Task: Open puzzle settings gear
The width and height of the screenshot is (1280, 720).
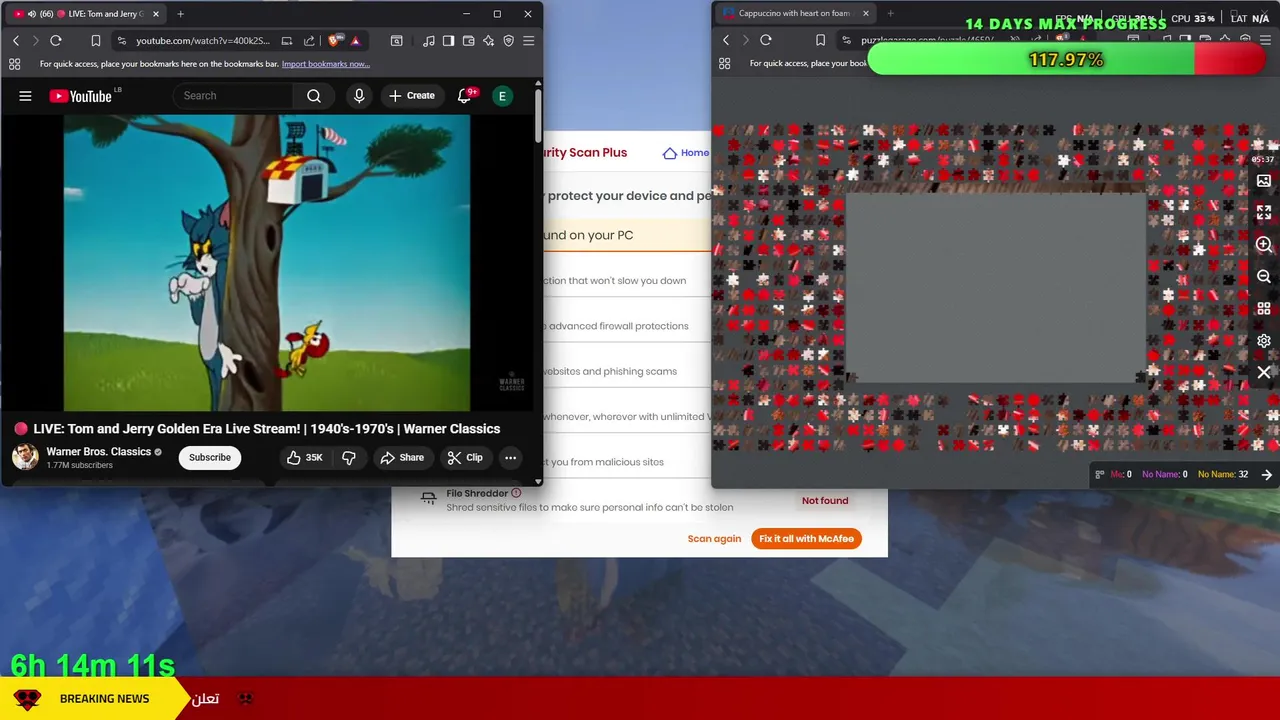Action: coord(1264,341)
